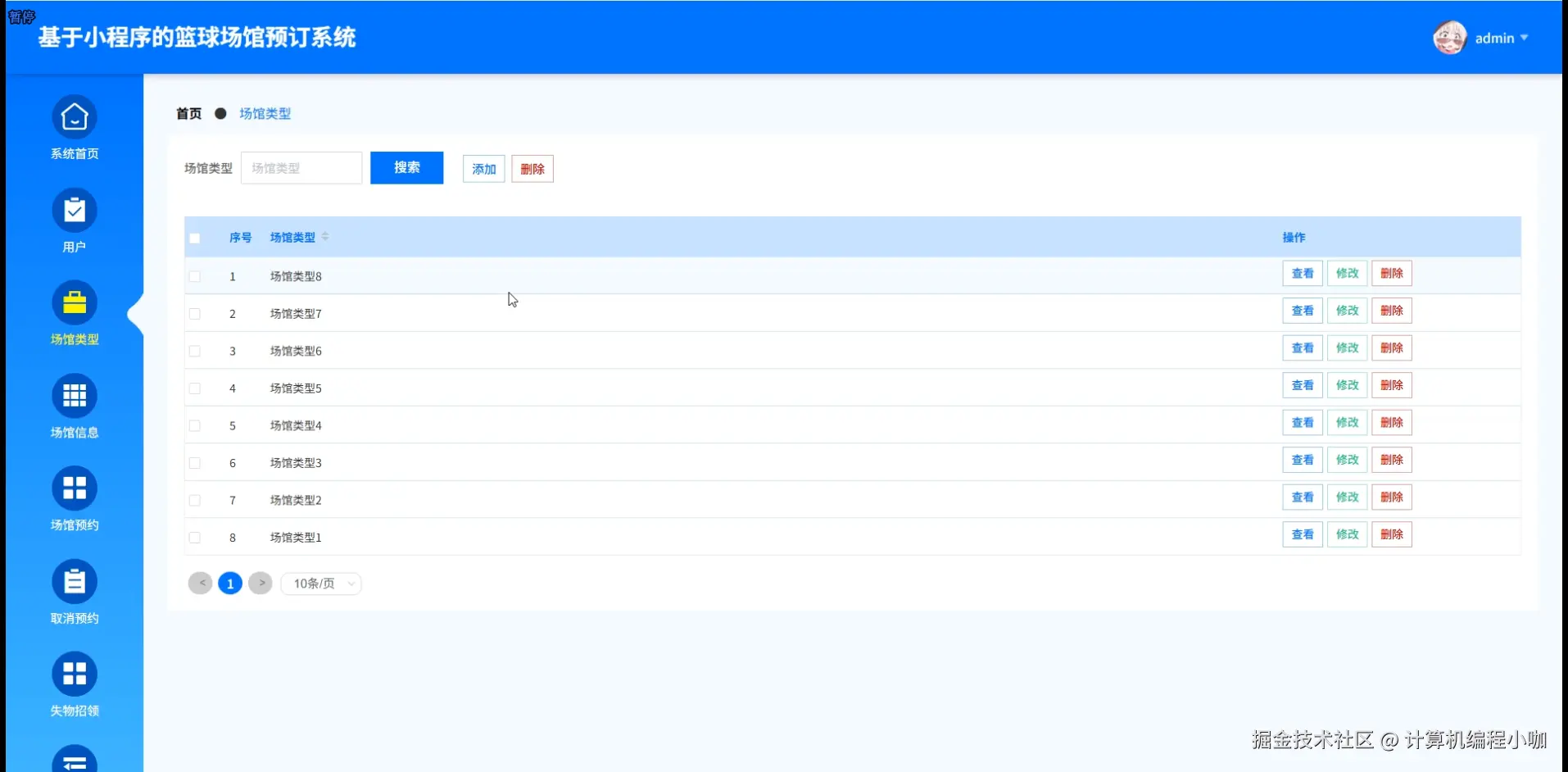Click the system title 基于小程序的篮球场馆预订系统
This screenshot has height=772, width=1568.
(x=197, y=38)
